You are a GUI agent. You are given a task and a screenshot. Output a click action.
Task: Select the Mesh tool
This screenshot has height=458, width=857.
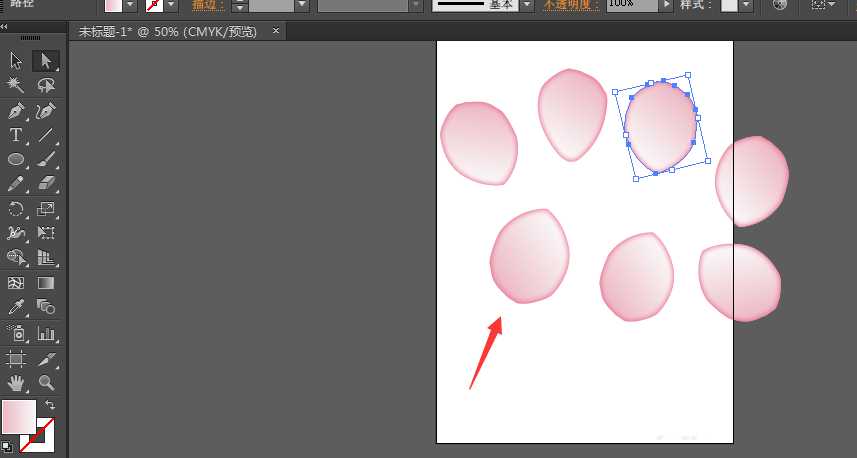click(16, 283)
